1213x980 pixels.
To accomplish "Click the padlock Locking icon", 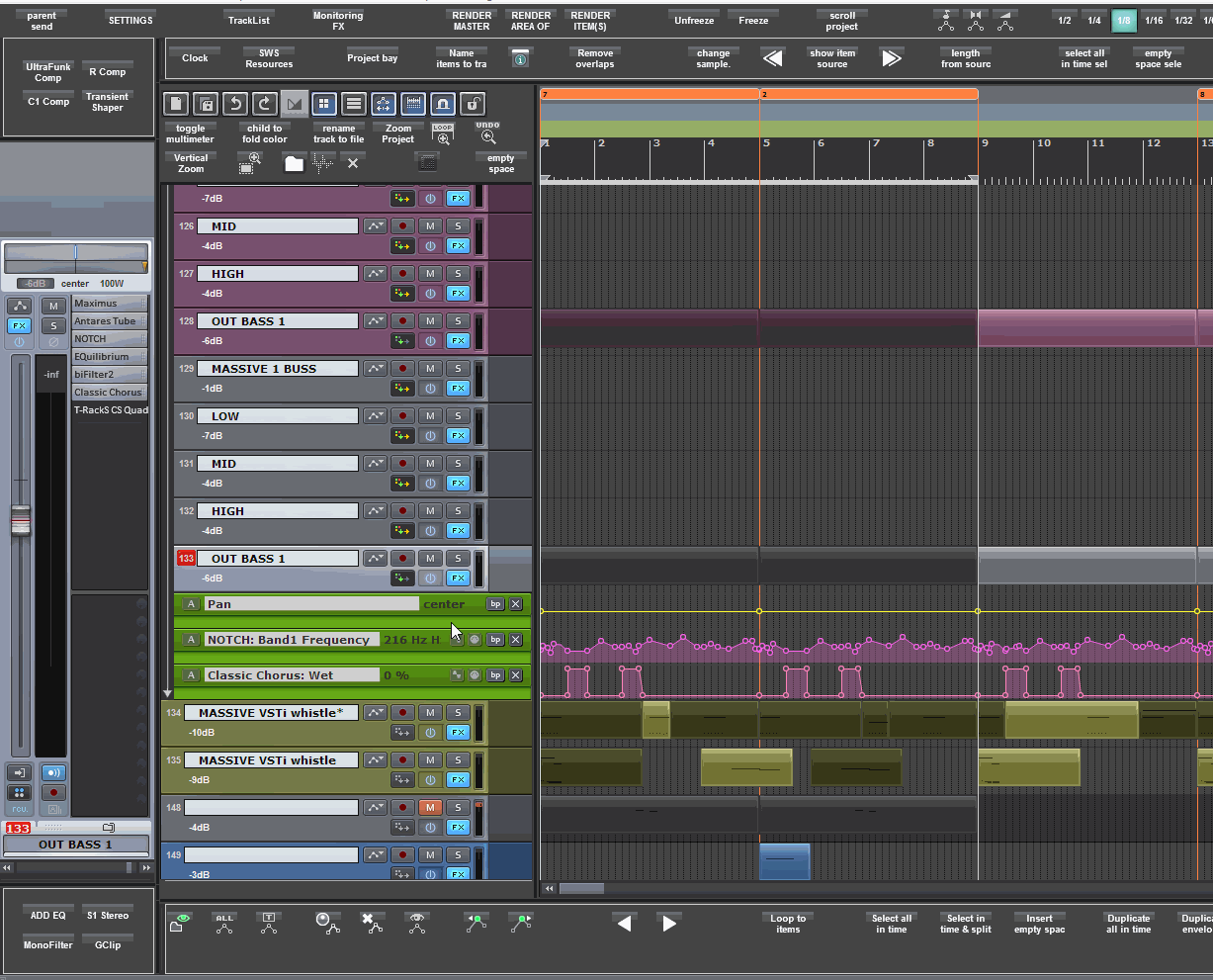I will 474,104.
